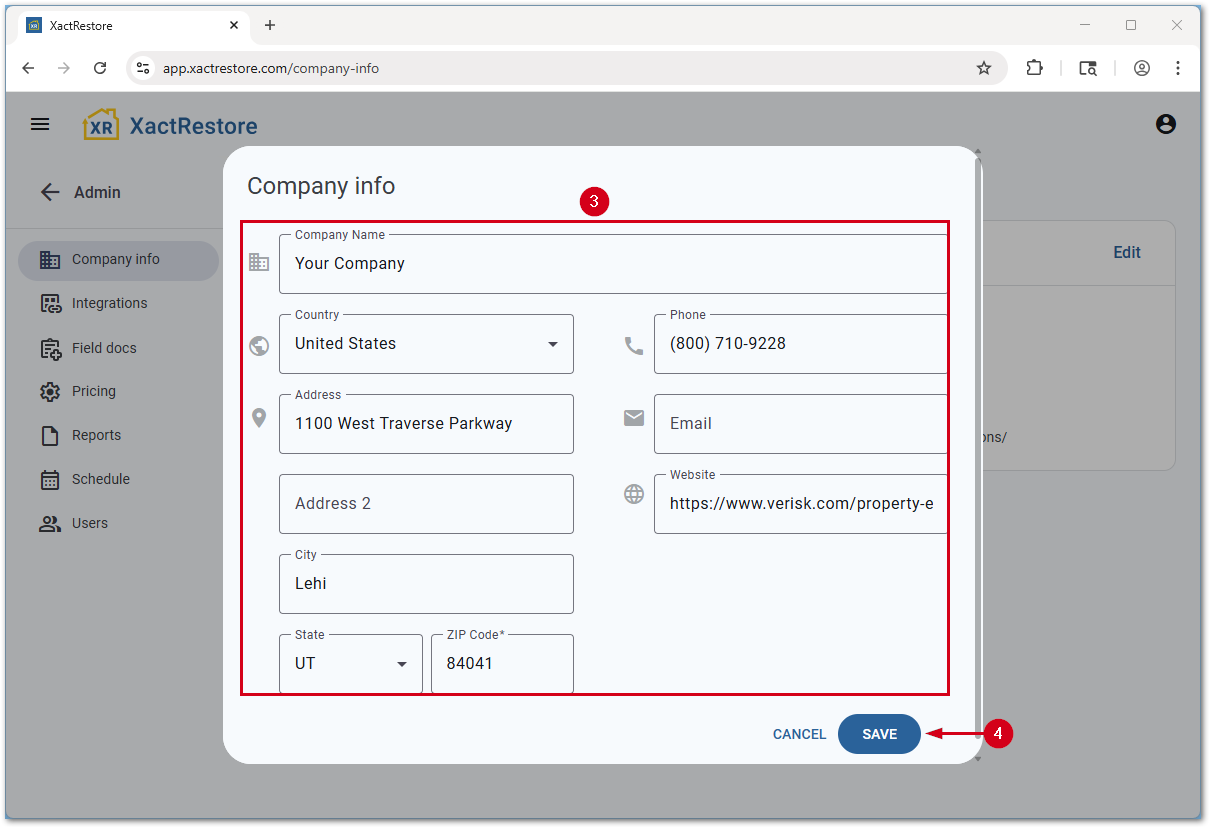Click the Edit link on the card
Viewport: 1210px width, 828px height.
click(x=1127, y=253)
